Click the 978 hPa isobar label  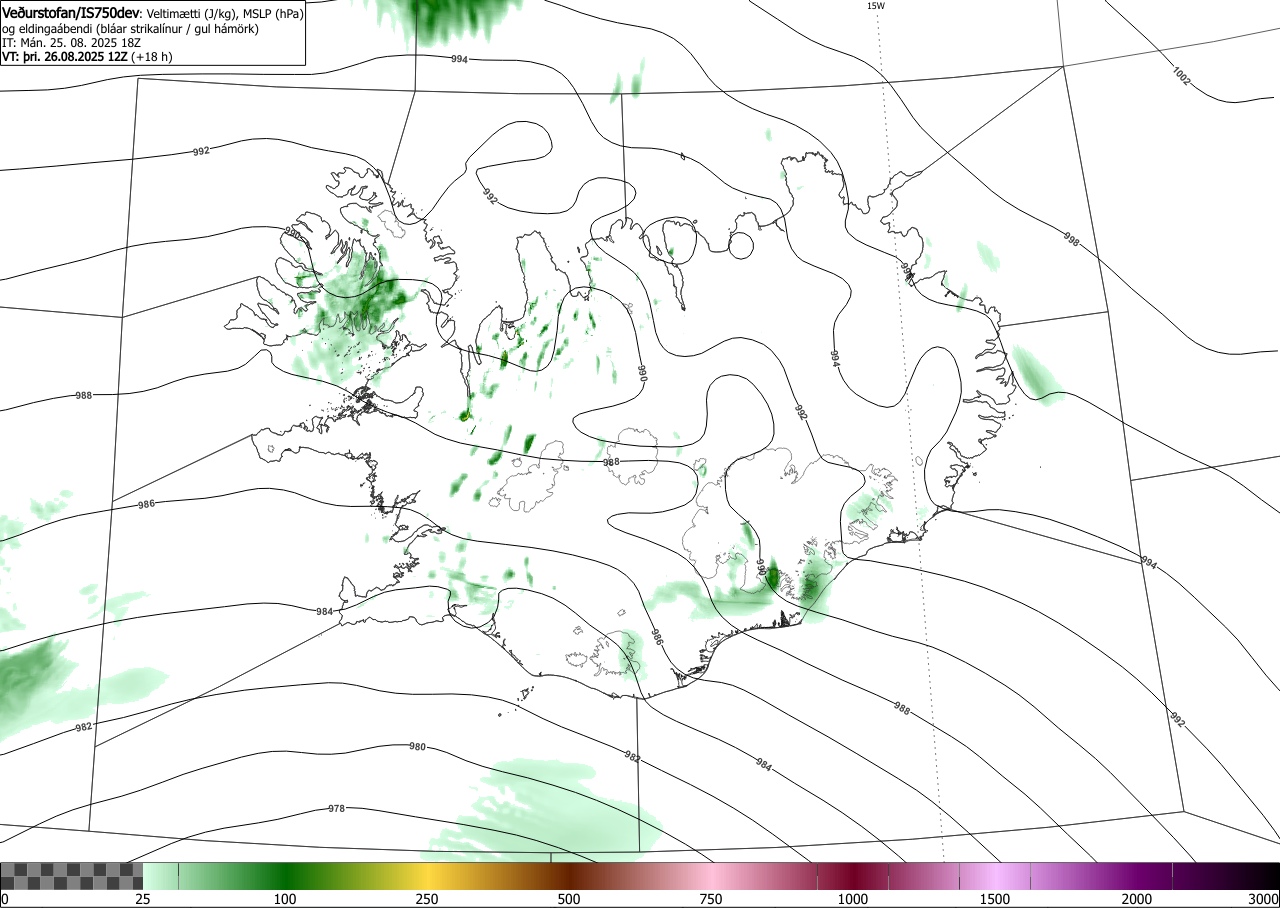point(336,808)
